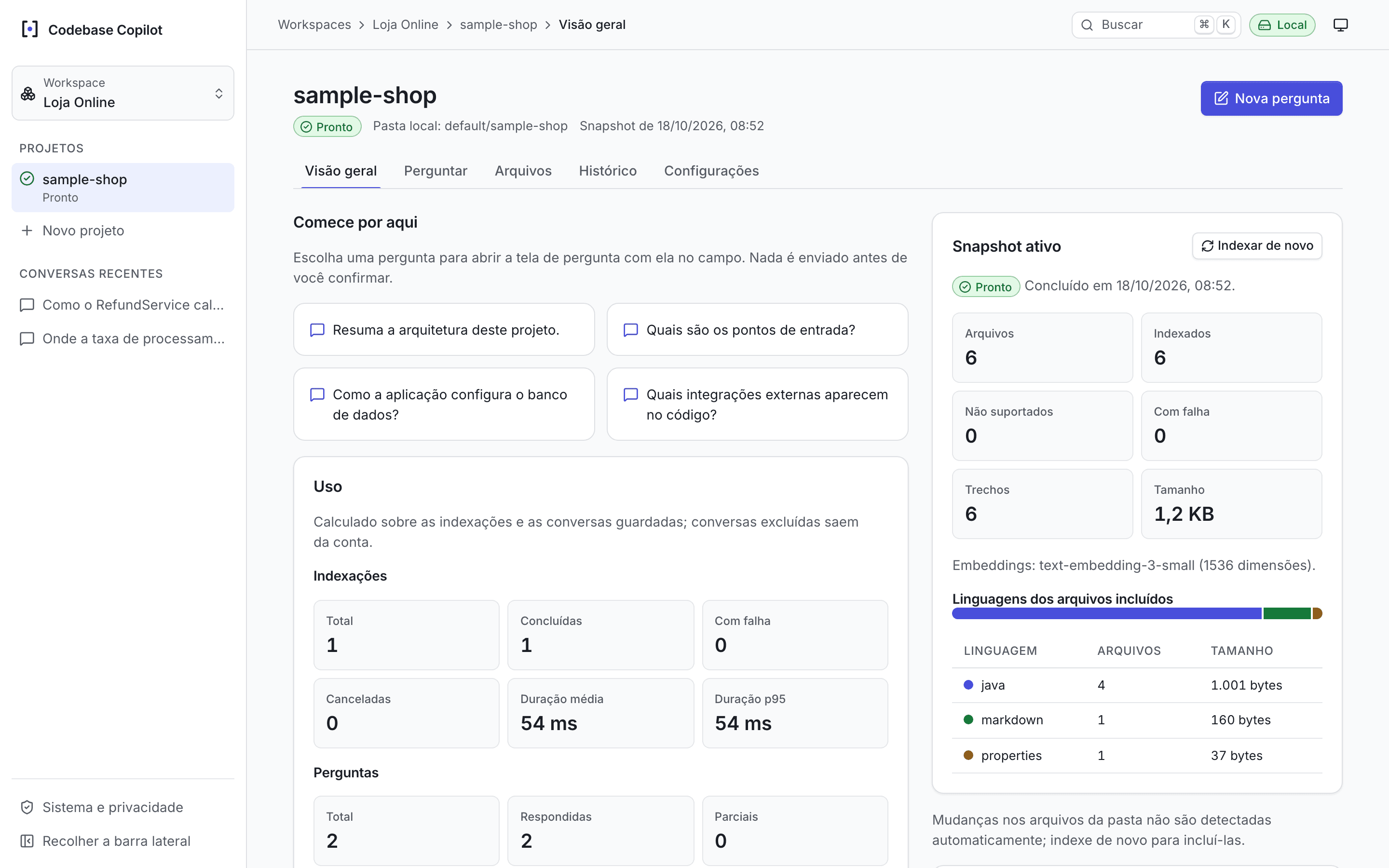Image resolution: width=1389 pixels, height=868 pixels.
Task: Click the Pronto badge in Snapshot ativo
Action: 986,286
